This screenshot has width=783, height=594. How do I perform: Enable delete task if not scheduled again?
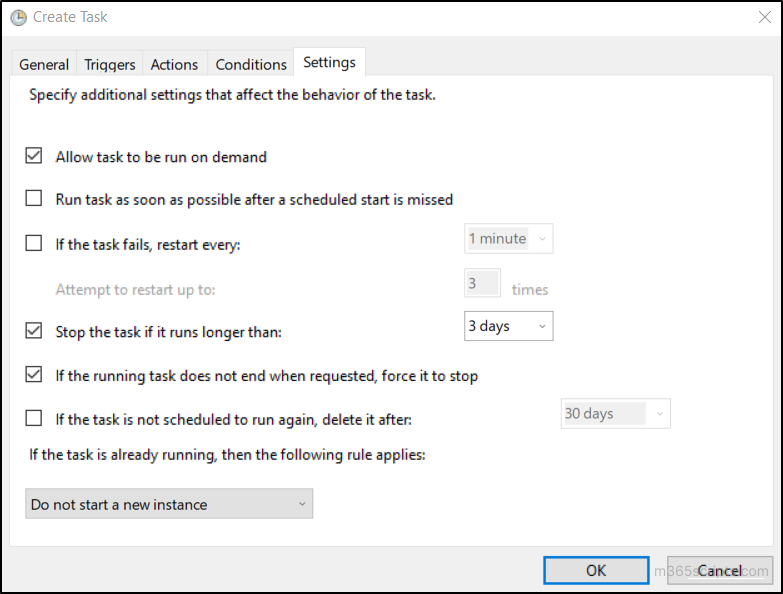[34, 418]
